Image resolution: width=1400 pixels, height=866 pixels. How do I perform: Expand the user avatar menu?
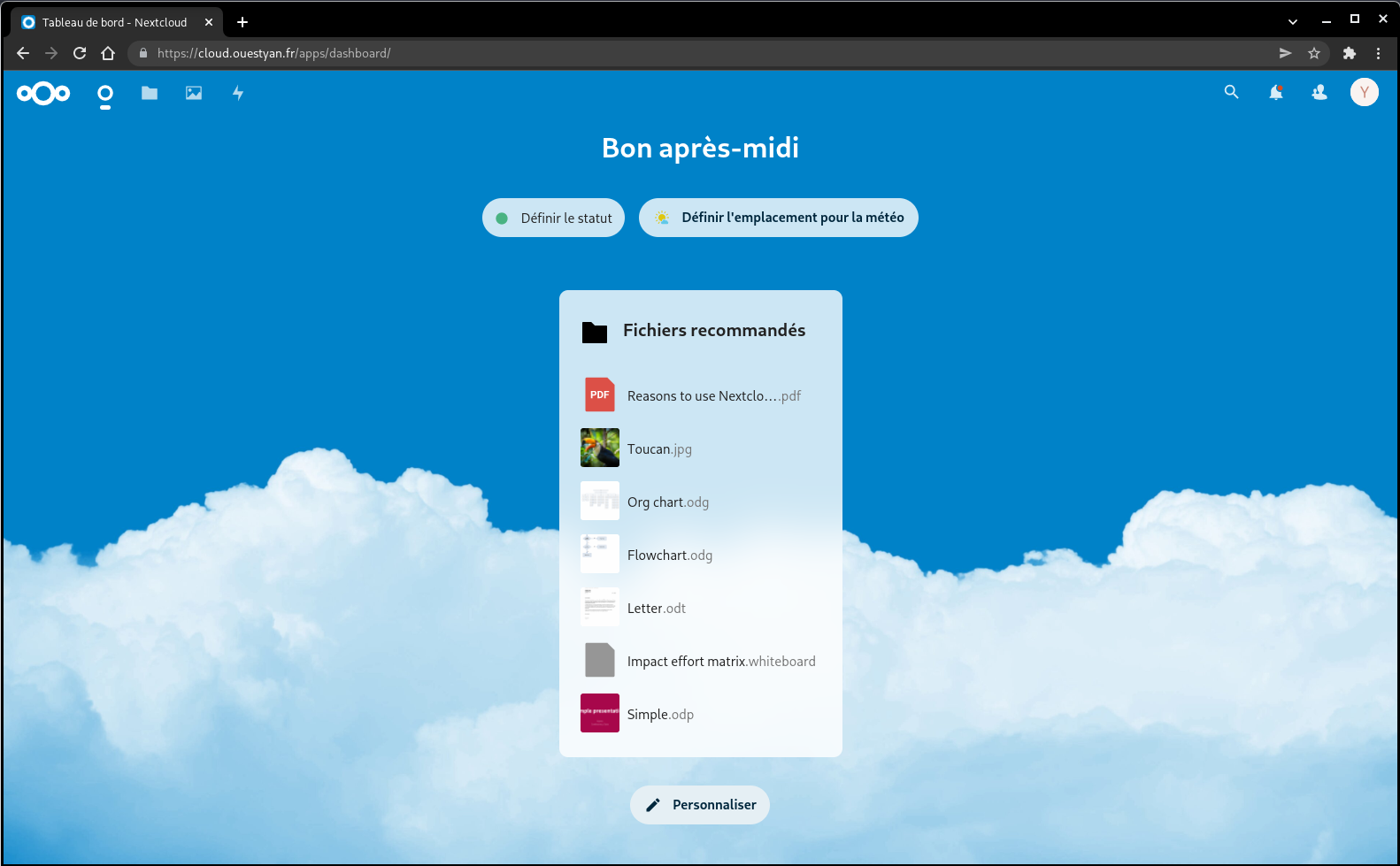pos(1364,92)
